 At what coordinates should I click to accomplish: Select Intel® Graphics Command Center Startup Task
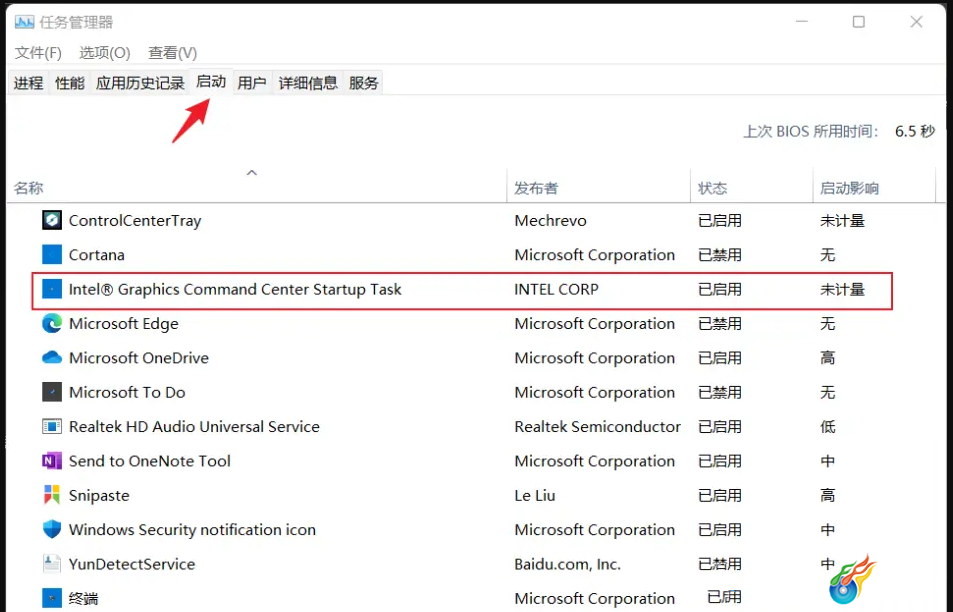(235, 289)
